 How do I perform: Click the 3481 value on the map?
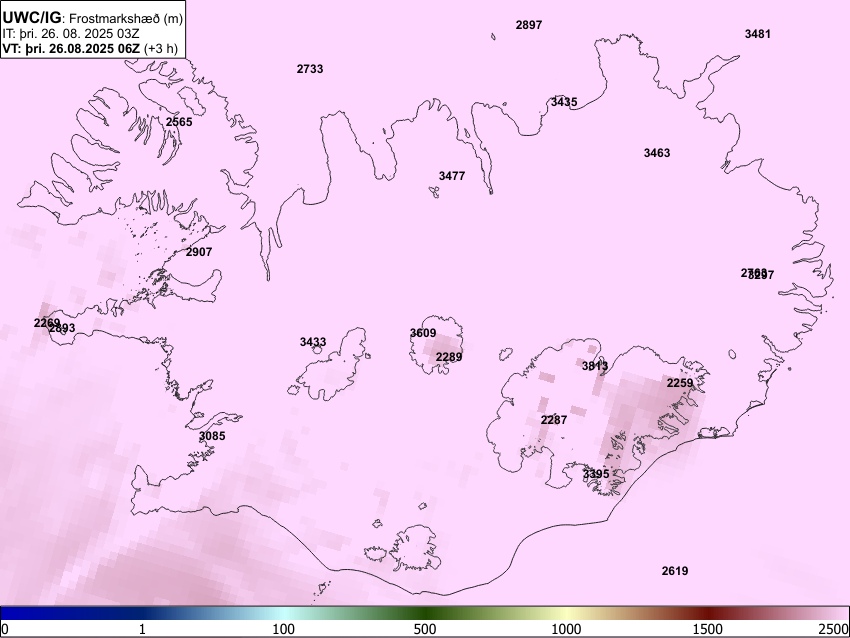tap(757, 34)
